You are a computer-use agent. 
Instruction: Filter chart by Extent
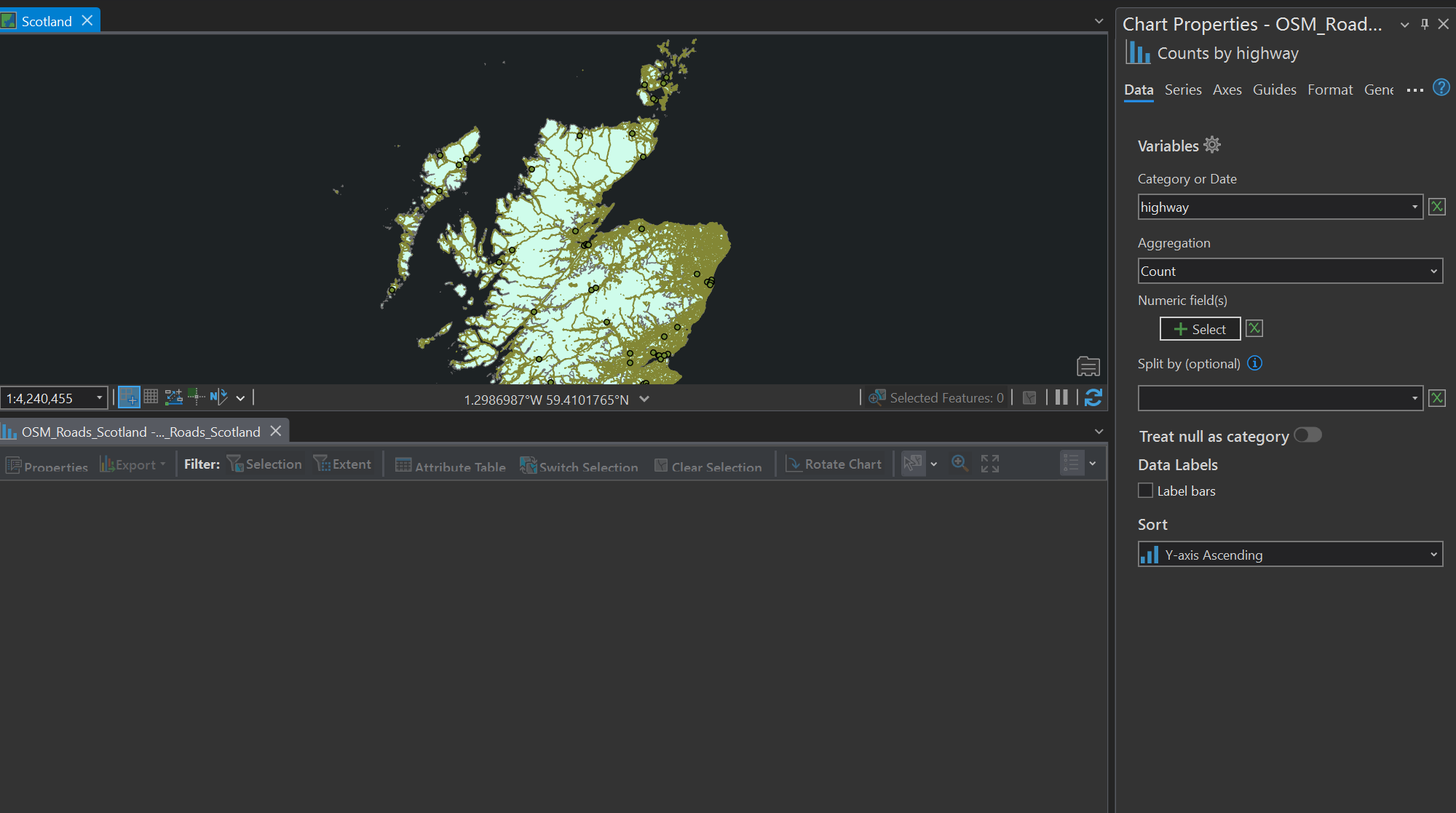click(343, 464)
